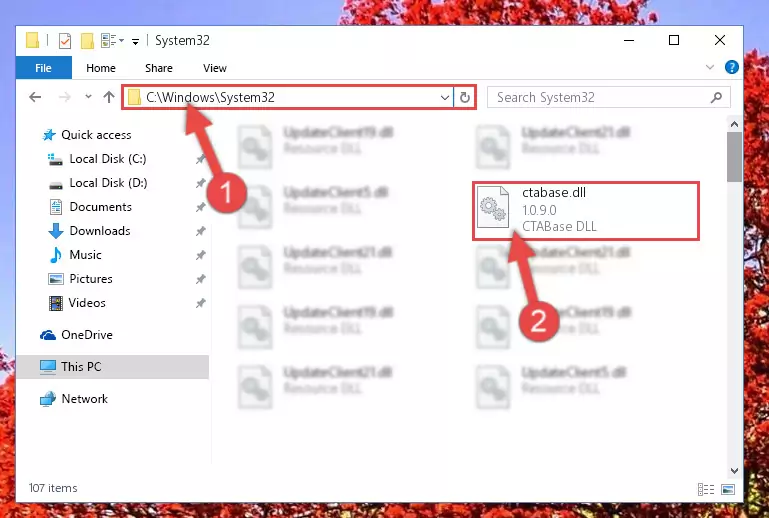The height and width of the screenshot is (518, 769).
Task: Click the vertical scrollbar thumb
Action: click(x=734, y=157)
